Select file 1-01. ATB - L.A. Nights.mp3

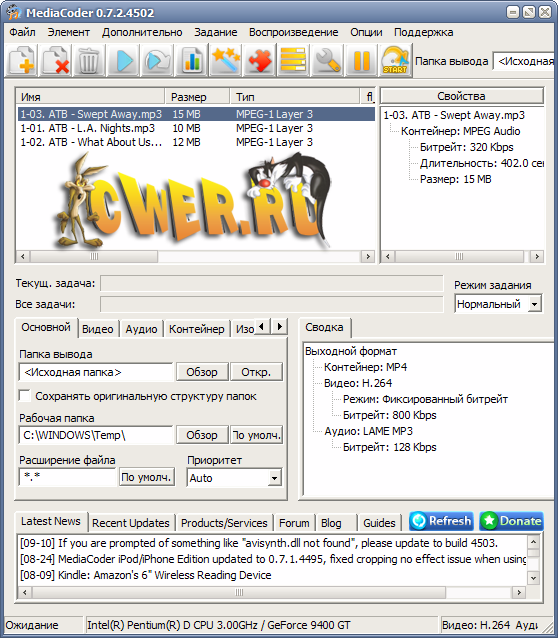click(x=196, y=128)
